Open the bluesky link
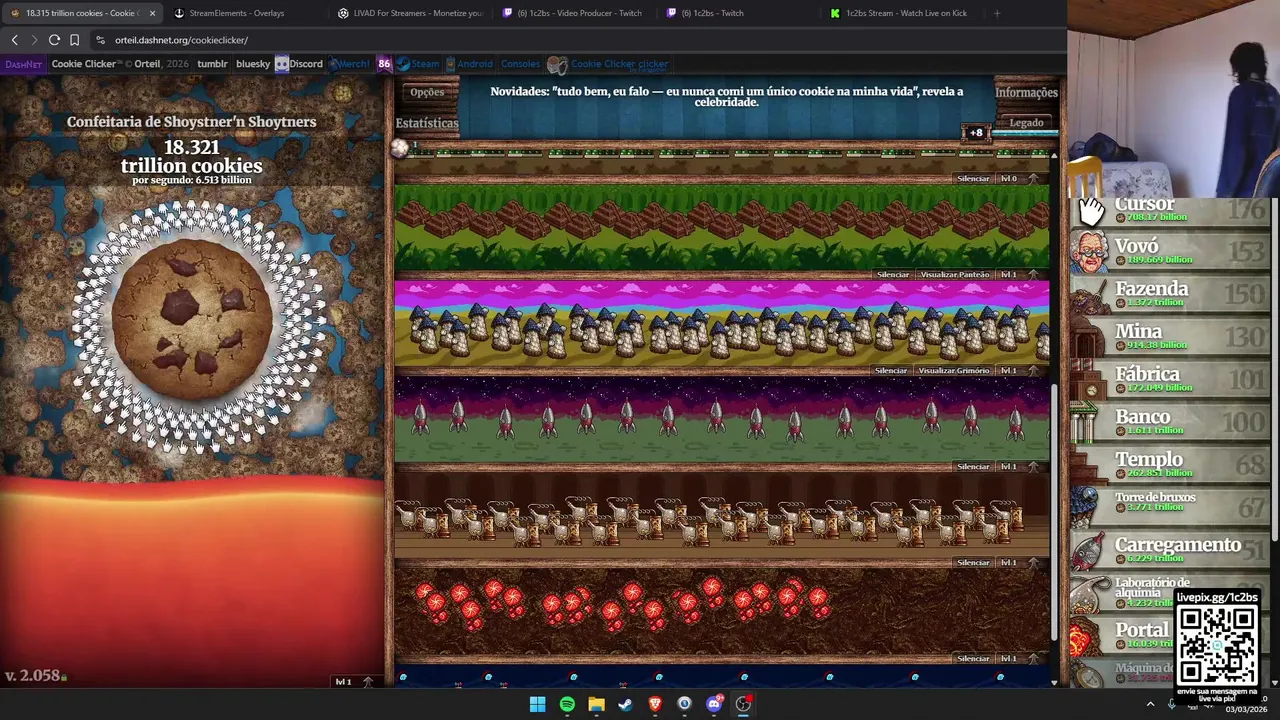This screenshot has width=1280, height=720. coord(253,64)
